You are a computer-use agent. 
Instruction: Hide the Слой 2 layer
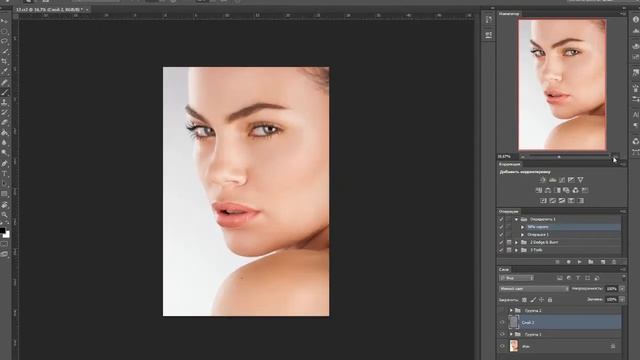tap(502, 322)
